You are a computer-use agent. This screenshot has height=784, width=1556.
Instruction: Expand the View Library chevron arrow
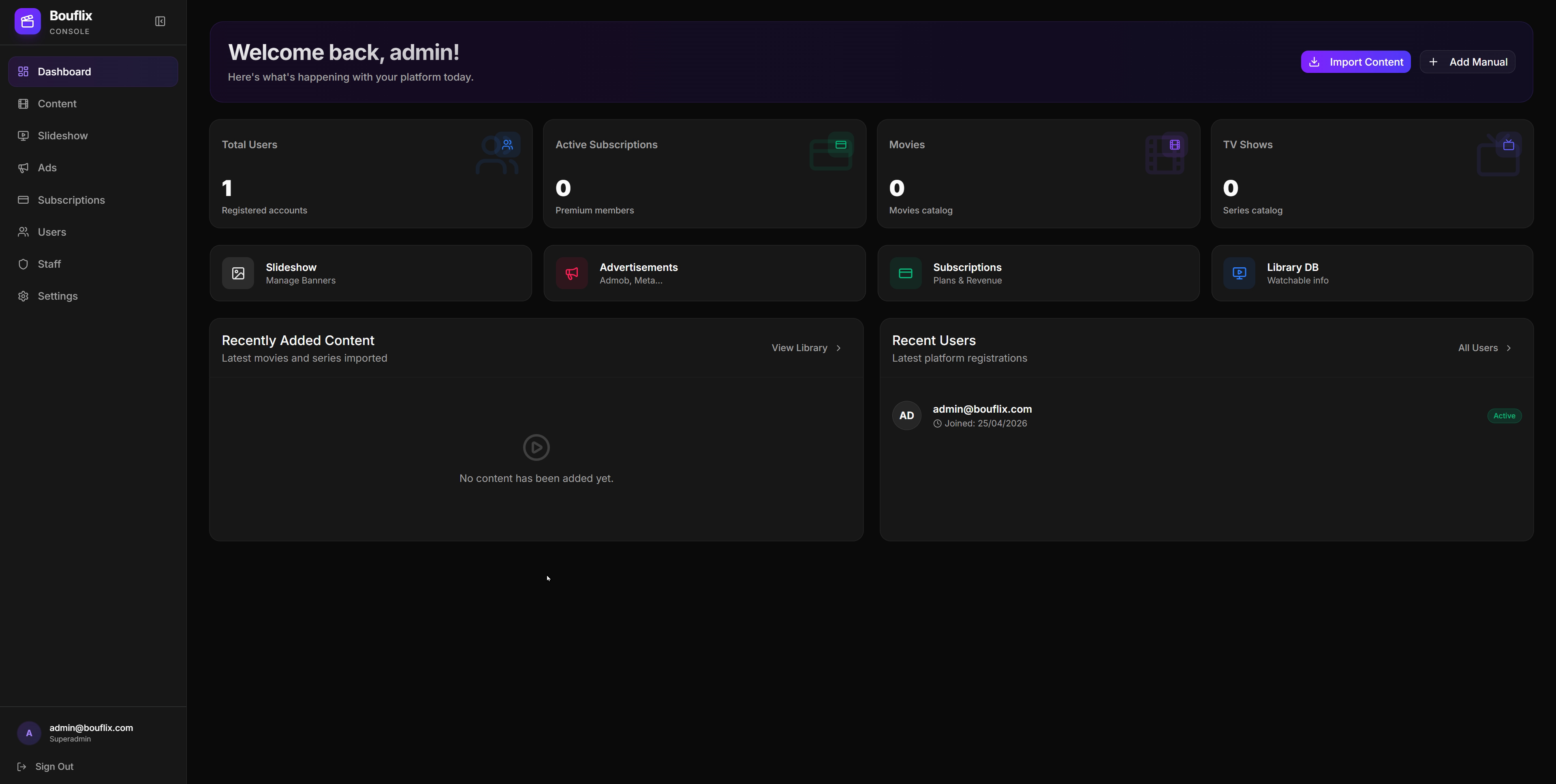838,348
